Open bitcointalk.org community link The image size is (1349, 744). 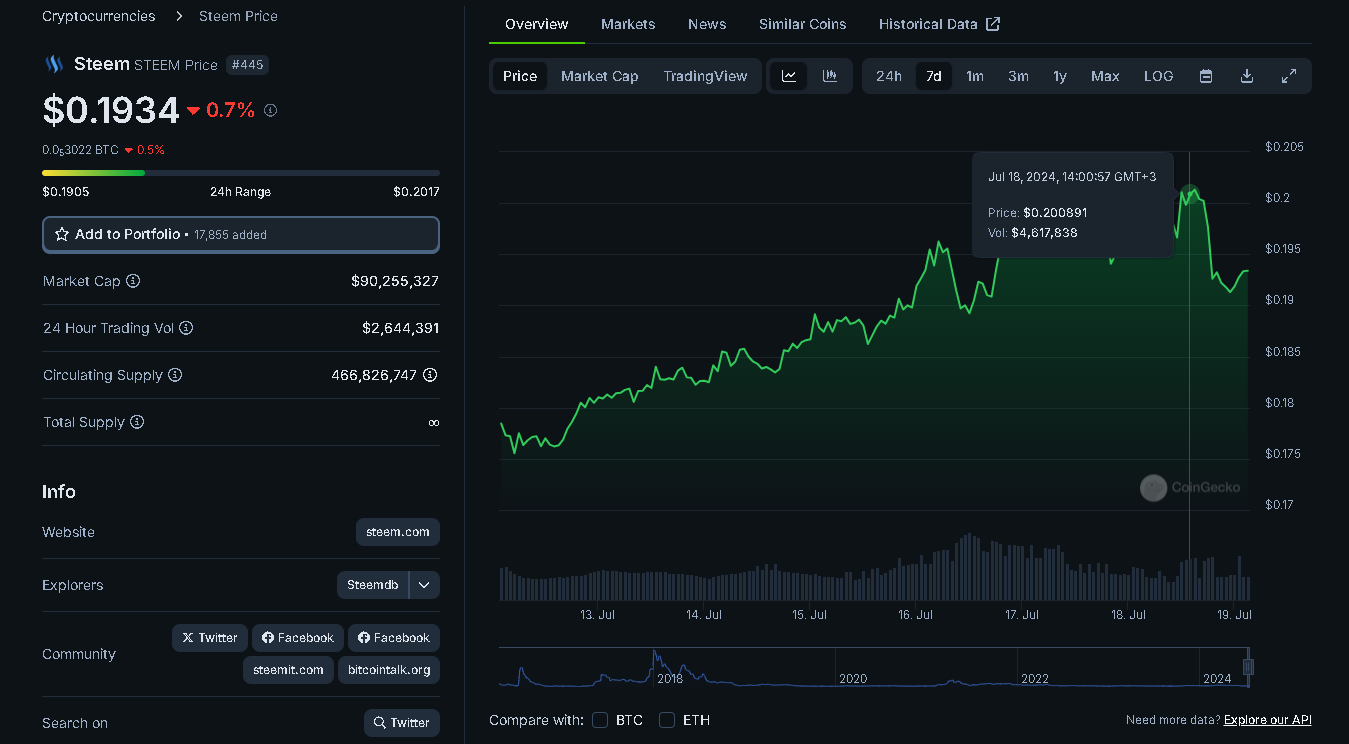(389, 670)
